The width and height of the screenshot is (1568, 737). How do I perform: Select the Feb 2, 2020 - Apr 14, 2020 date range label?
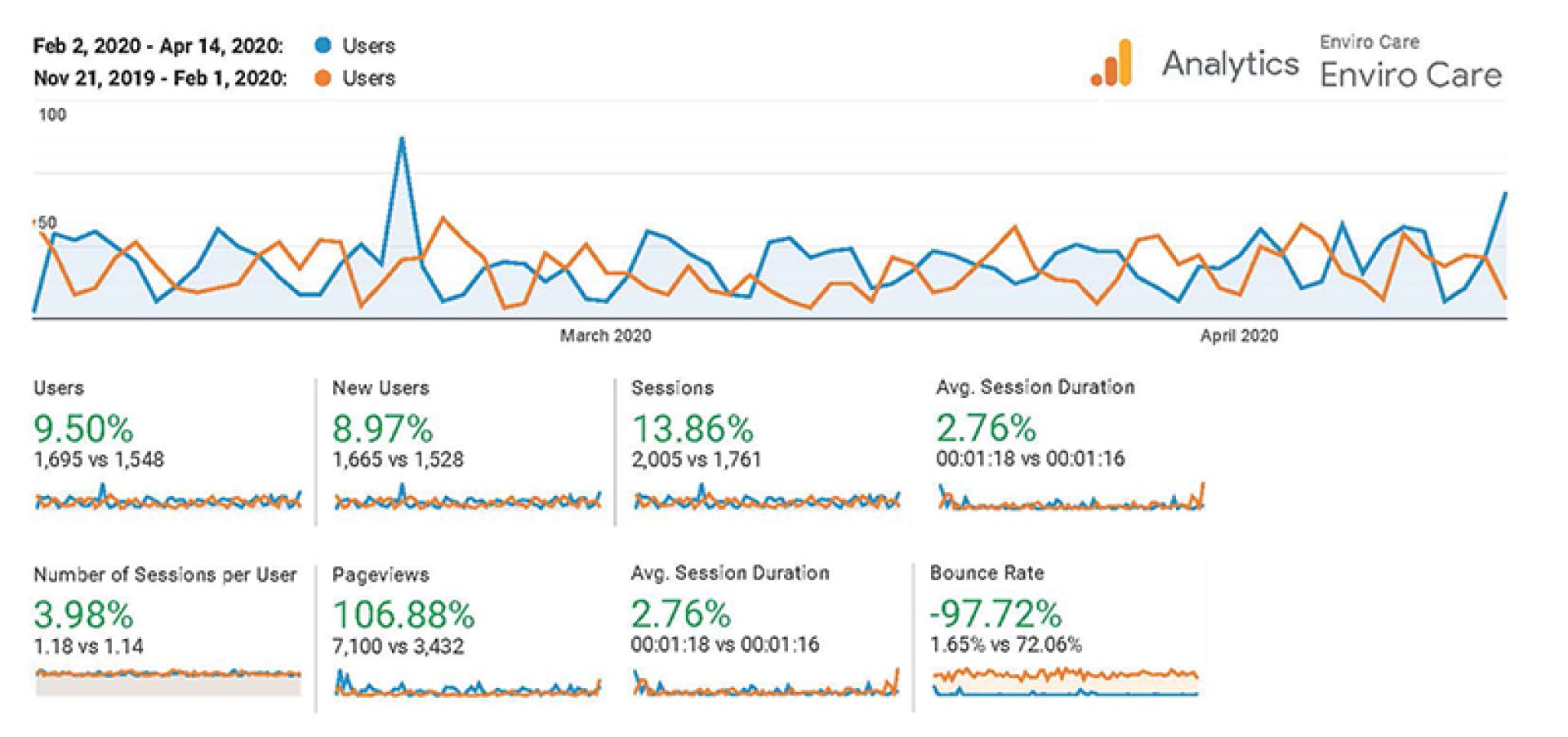[158, 47]
